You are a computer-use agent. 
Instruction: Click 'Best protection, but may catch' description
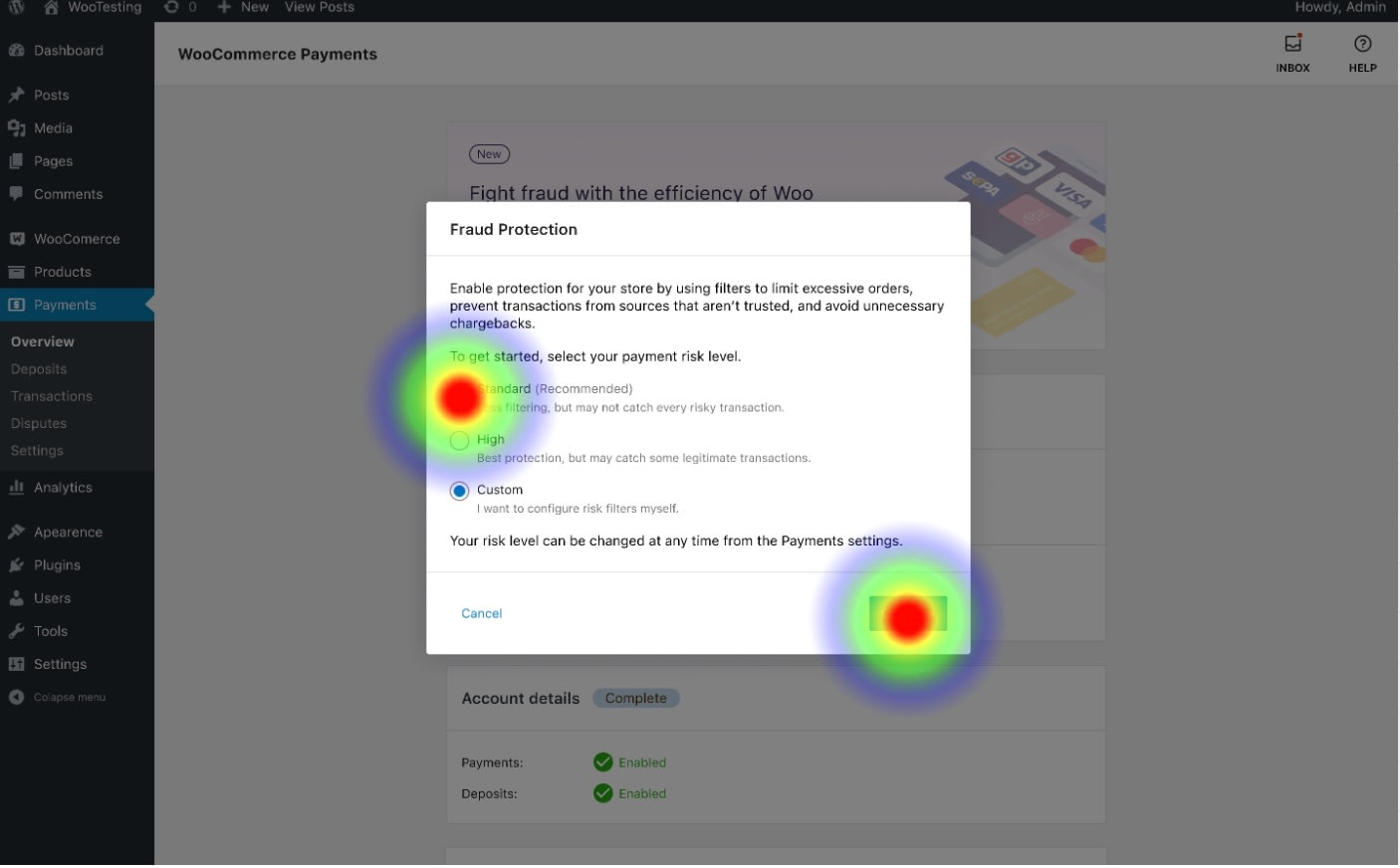click(x=643, y=458)
